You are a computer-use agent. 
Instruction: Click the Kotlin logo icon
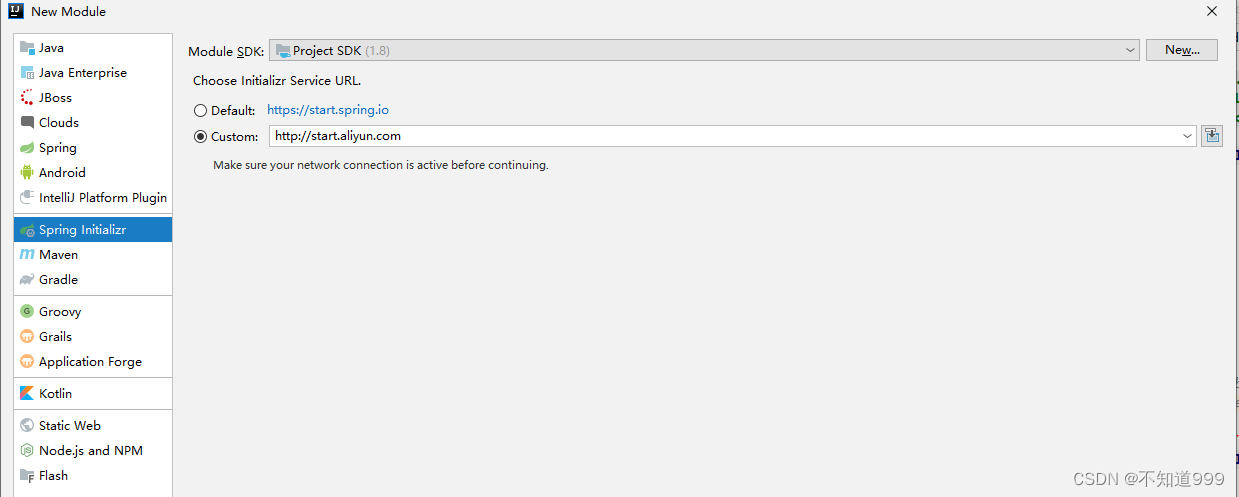[27, 394]
